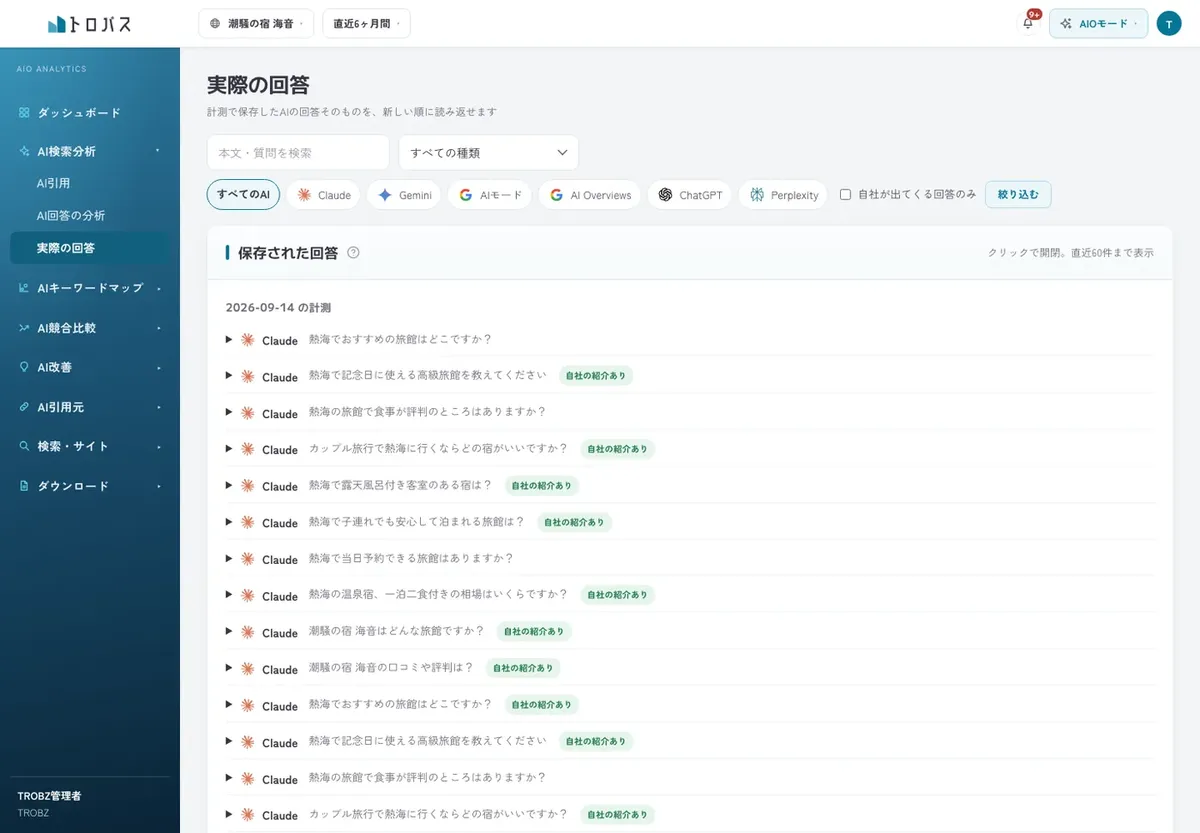Toggle the 自社が出てくる回答のみ checkbox
The image size is (1200, 833).
tap(845, 195)
